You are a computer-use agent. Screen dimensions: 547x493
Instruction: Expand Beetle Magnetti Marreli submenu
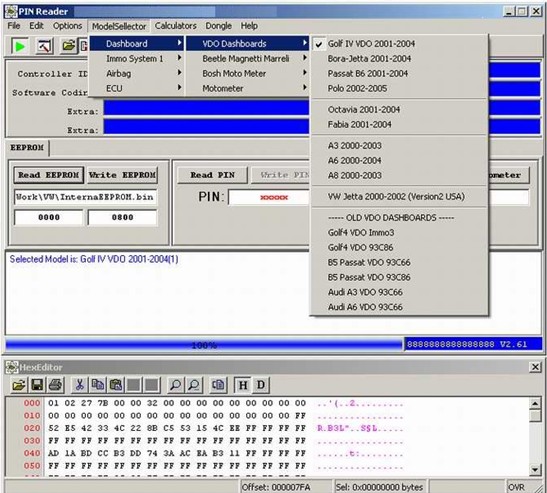click(247, 59)
